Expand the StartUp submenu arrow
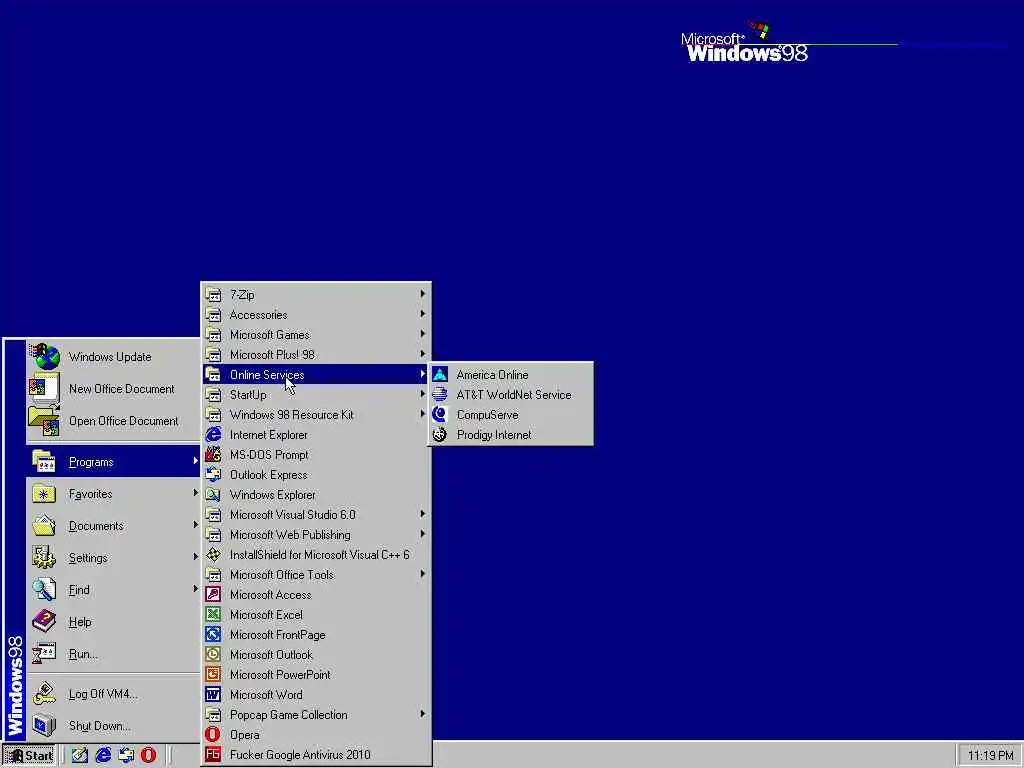The image size is (1024, 768). [423, 394]
